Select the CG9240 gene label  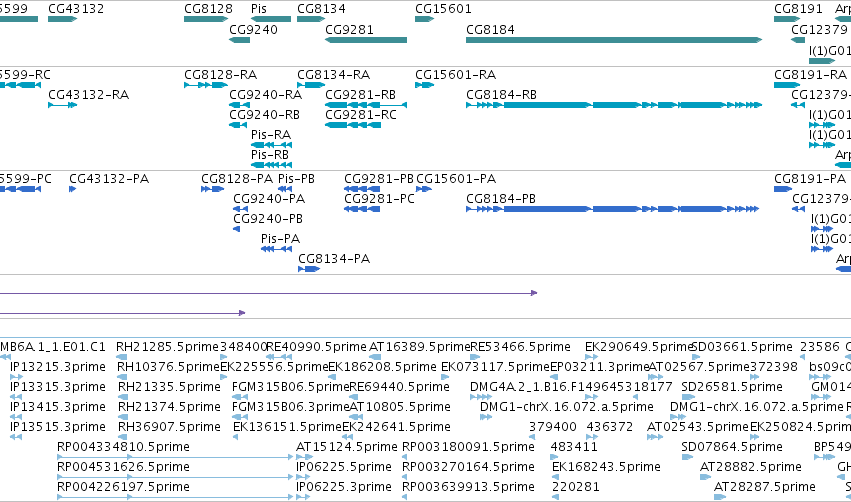tap(253, 30)
